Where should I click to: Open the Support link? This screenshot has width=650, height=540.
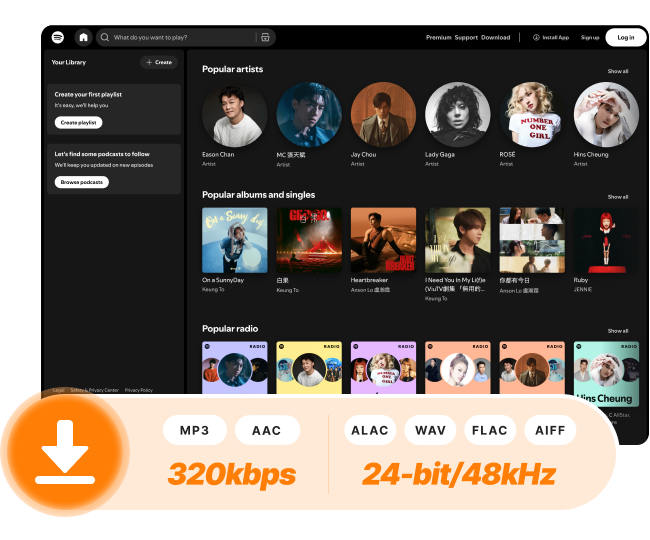click(466, 37)
